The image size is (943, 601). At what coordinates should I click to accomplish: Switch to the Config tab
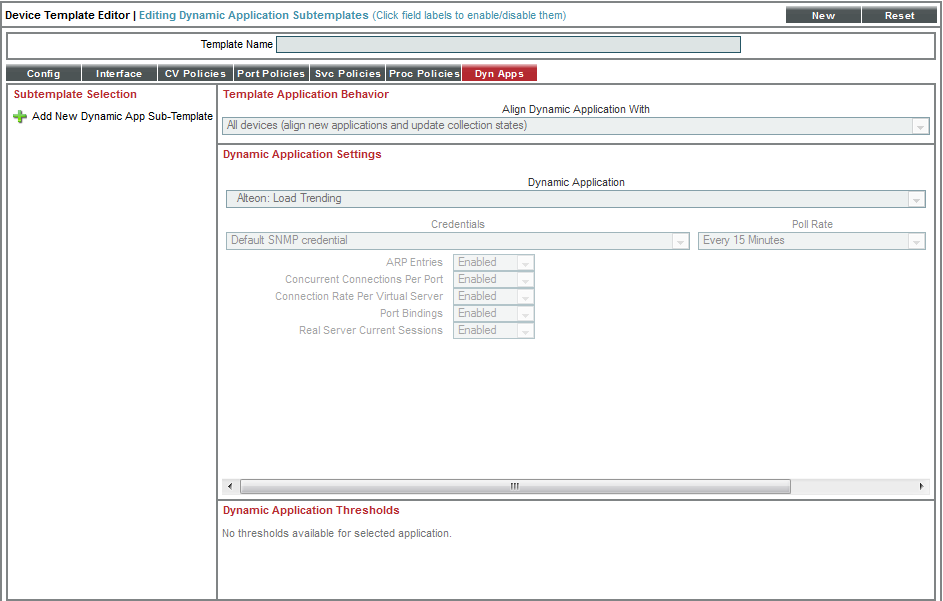43,74
